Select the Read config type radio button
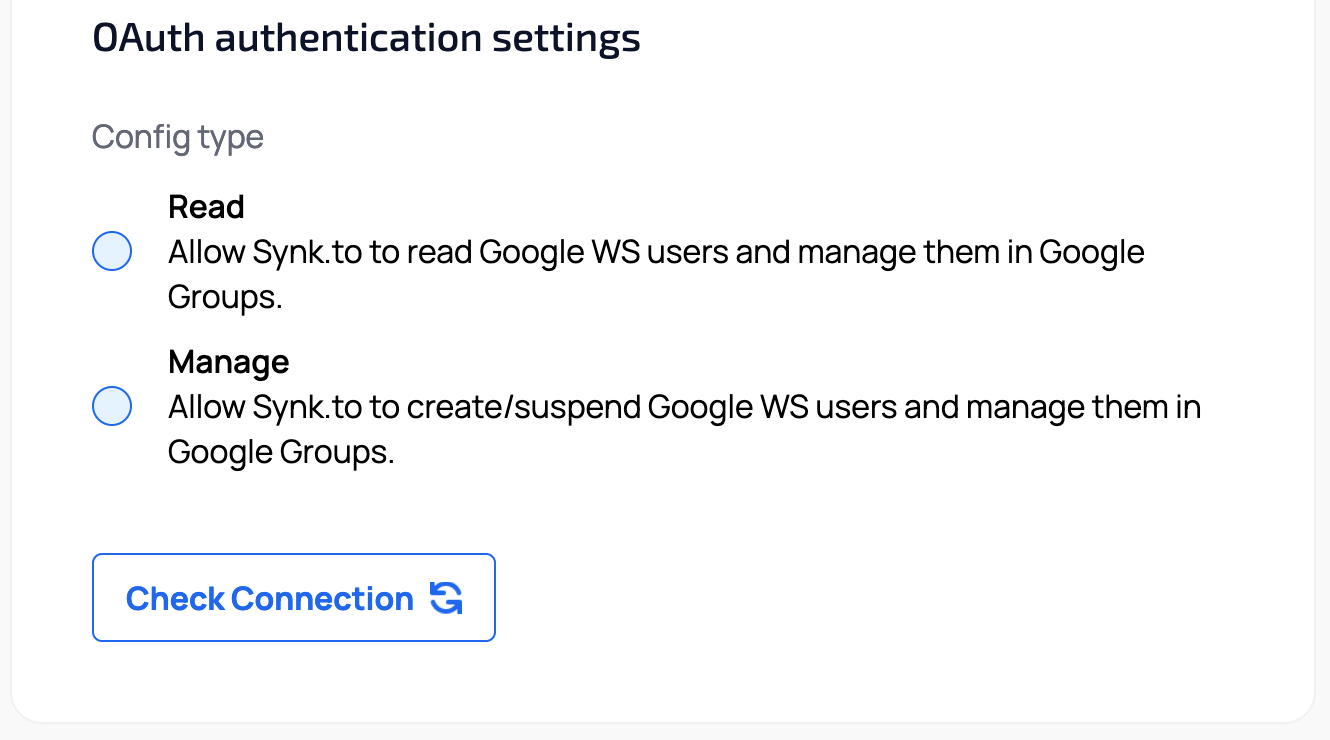 (112, 251)
